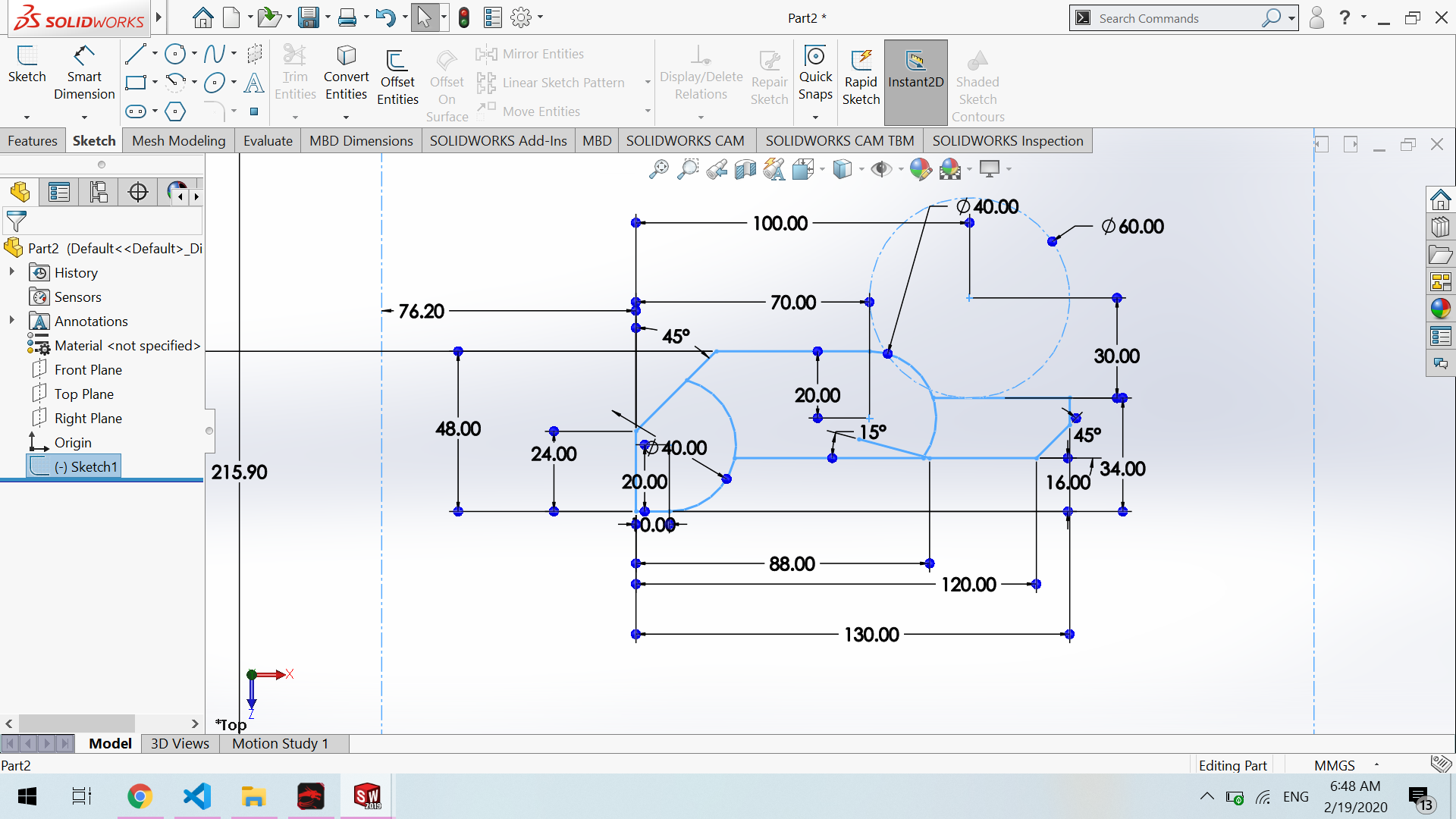This screenshot has width=1456, height=819.
Task: Click the Edit Appearance color ball
Action: click(x=920, y=169)
